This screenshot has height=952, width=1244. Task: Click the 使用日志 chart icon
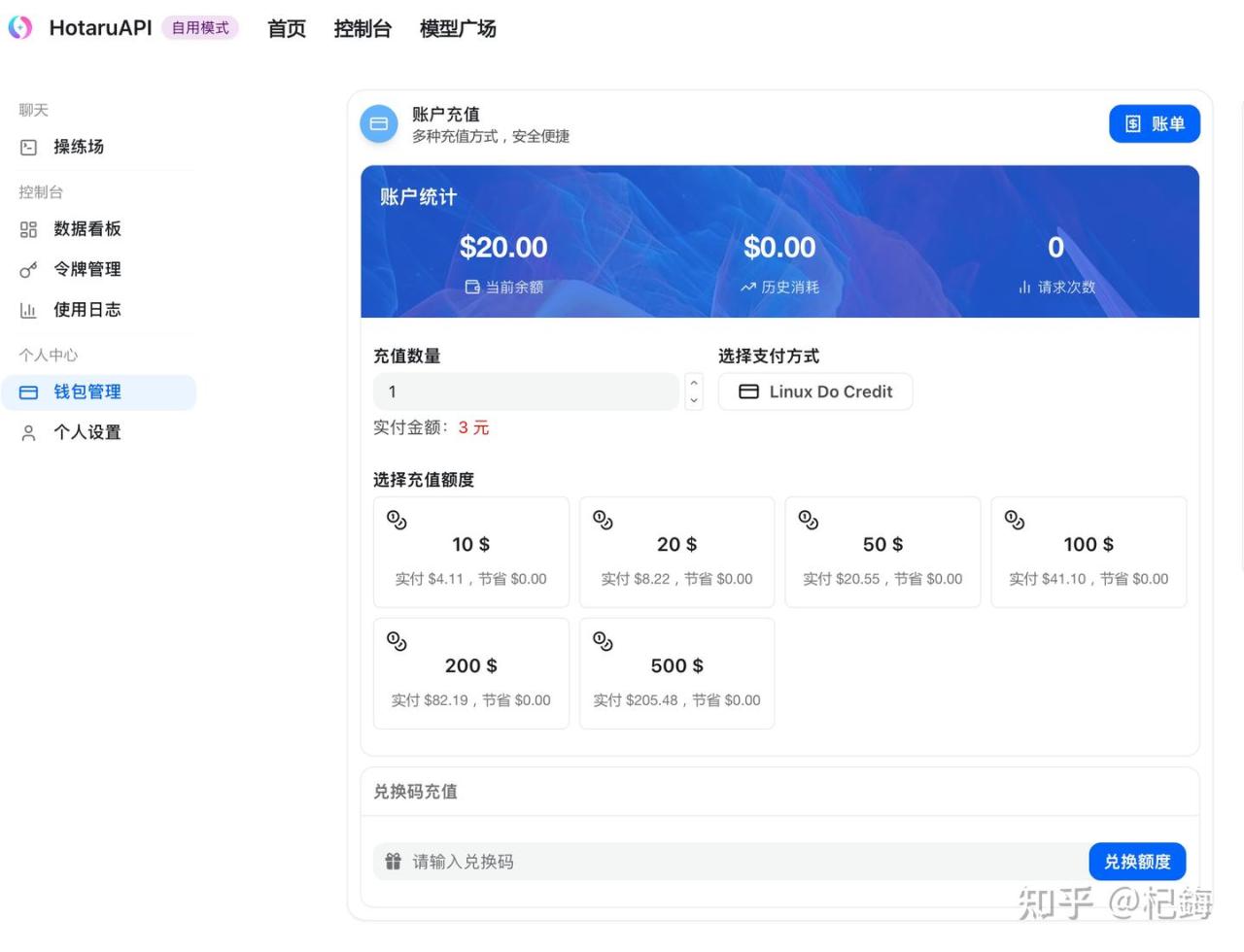tap(28, 311)
